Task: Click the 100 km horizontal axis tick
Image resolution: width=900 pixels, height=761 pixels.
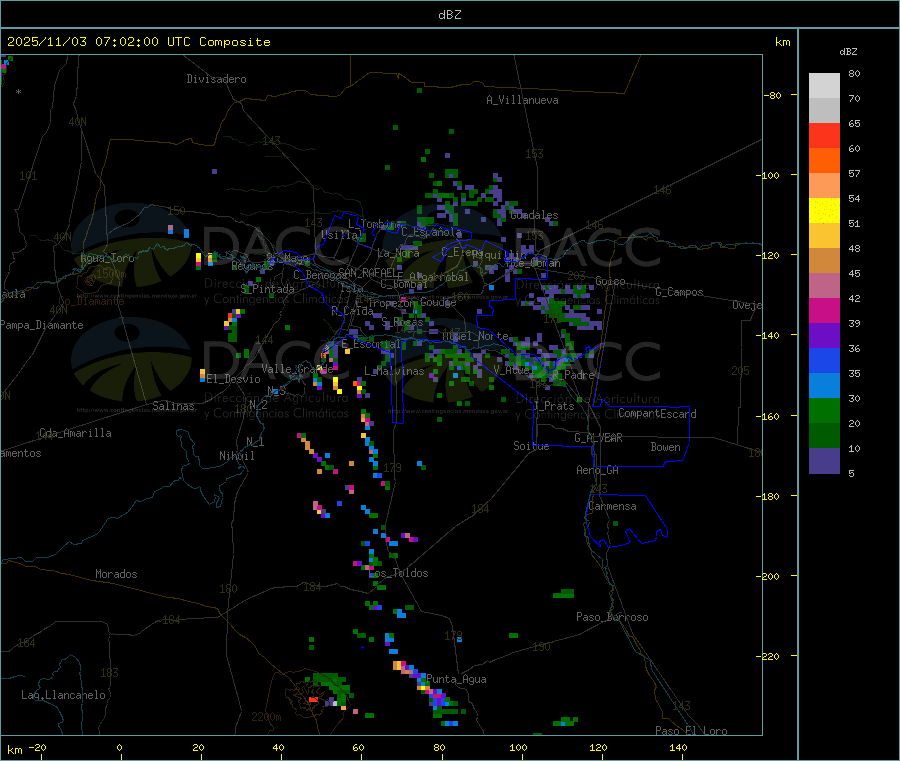Action: (518, 747)
